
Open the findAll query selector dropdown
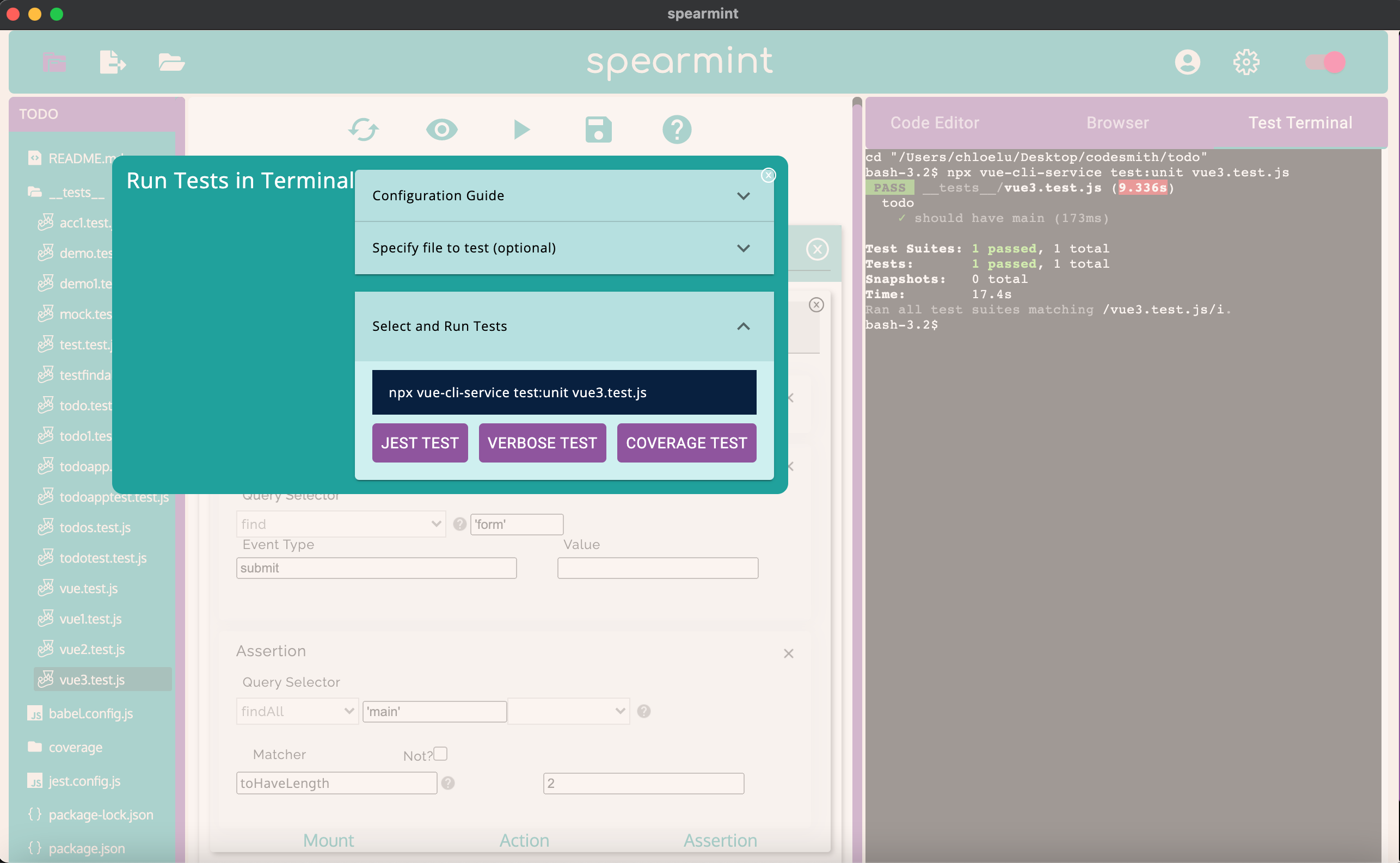(297, 711)
